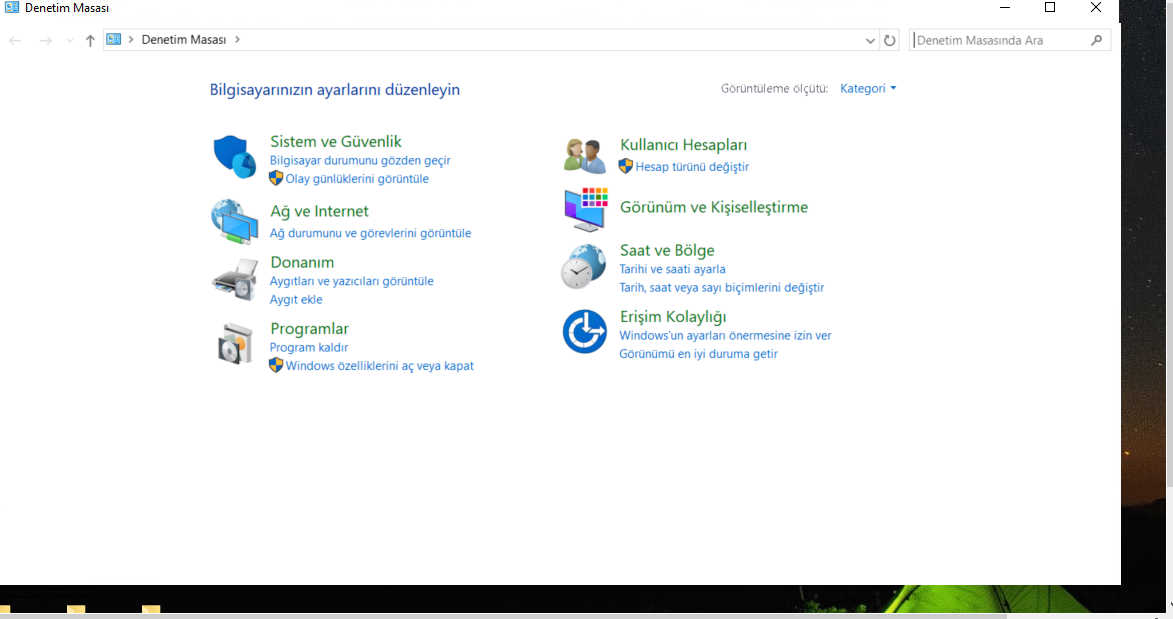Open Ağ durumunu ve görevlerini görüntüle
Screen dimensions: 1173x619
370,233
